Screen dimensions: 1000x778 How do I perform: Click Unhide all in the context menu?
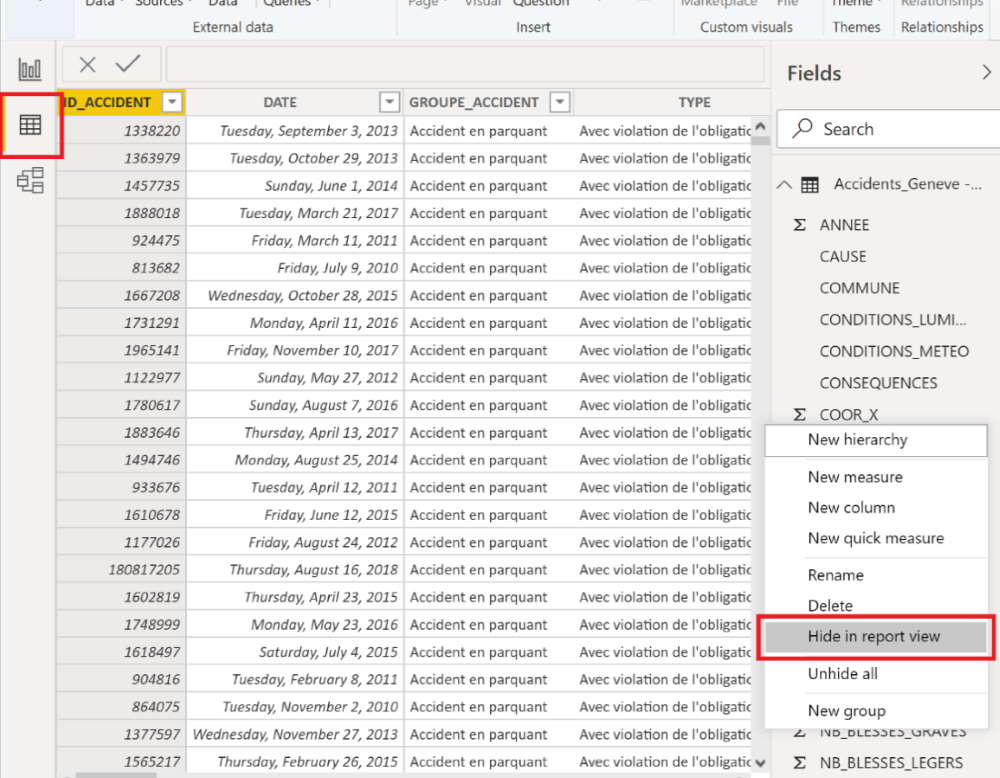pyautogui.click(x=842, y=673)
